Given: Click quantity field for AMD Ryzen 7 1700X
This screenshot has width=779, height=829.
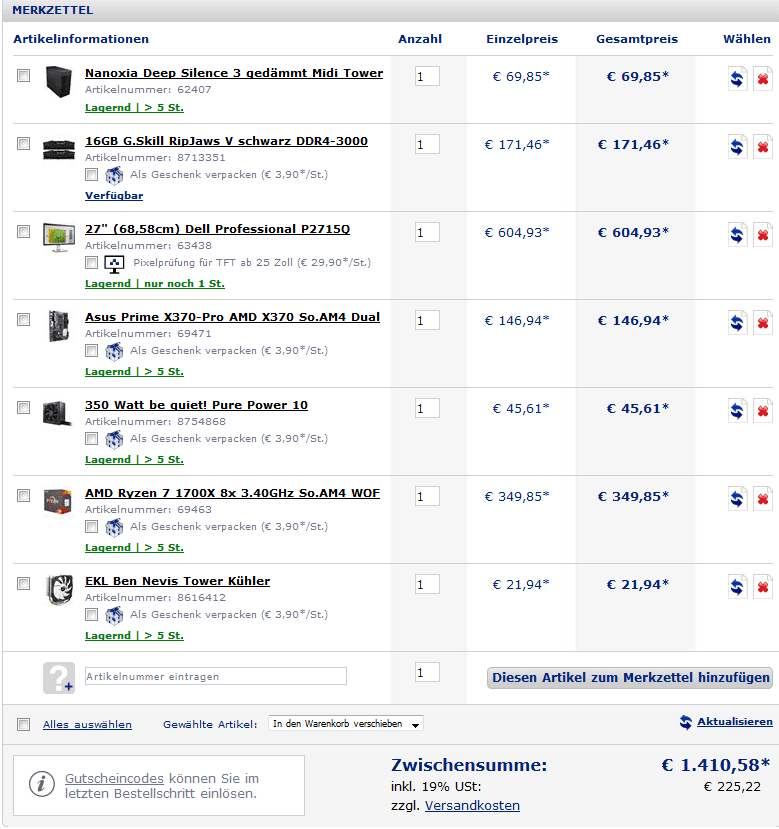Looking at the screenshot, I should [427, 496].
